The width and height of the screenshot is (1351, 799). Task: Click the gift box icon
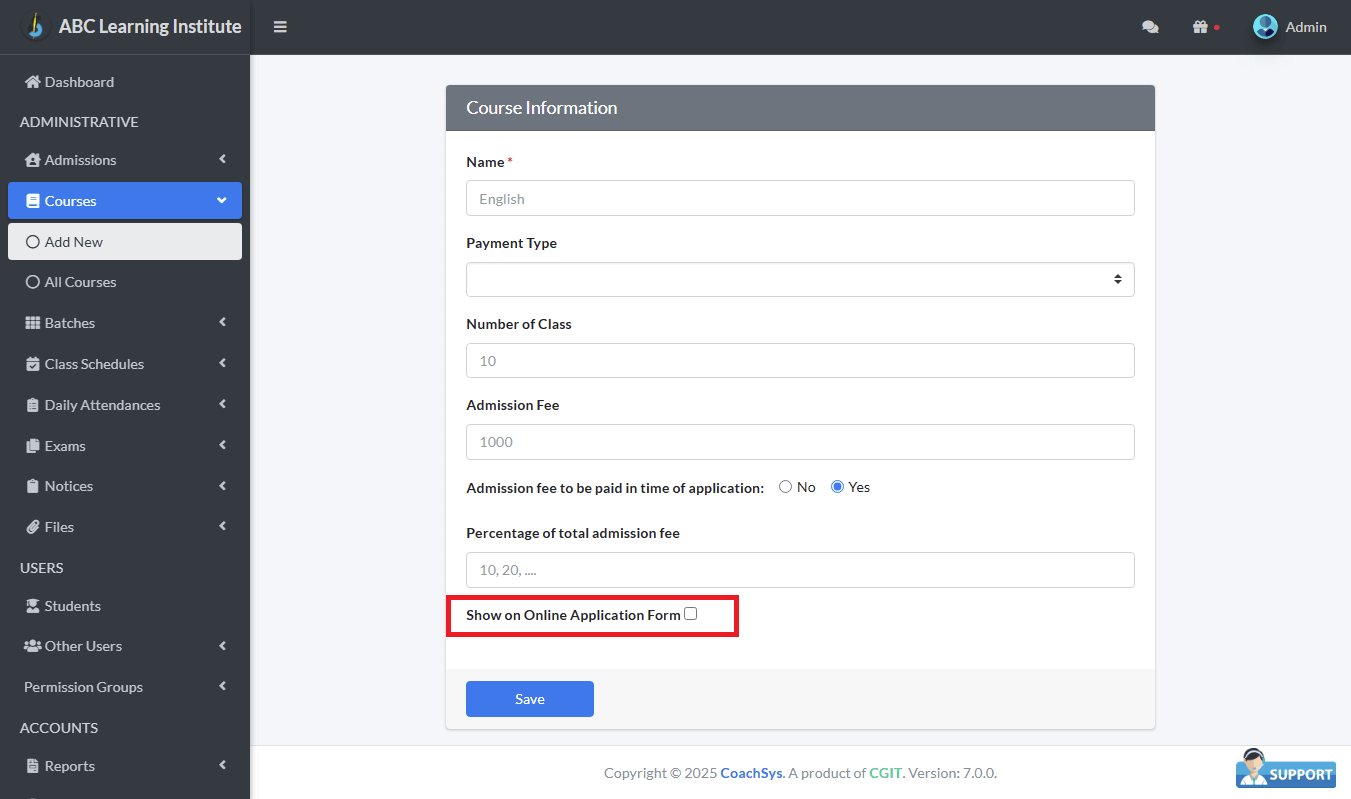1200,27
